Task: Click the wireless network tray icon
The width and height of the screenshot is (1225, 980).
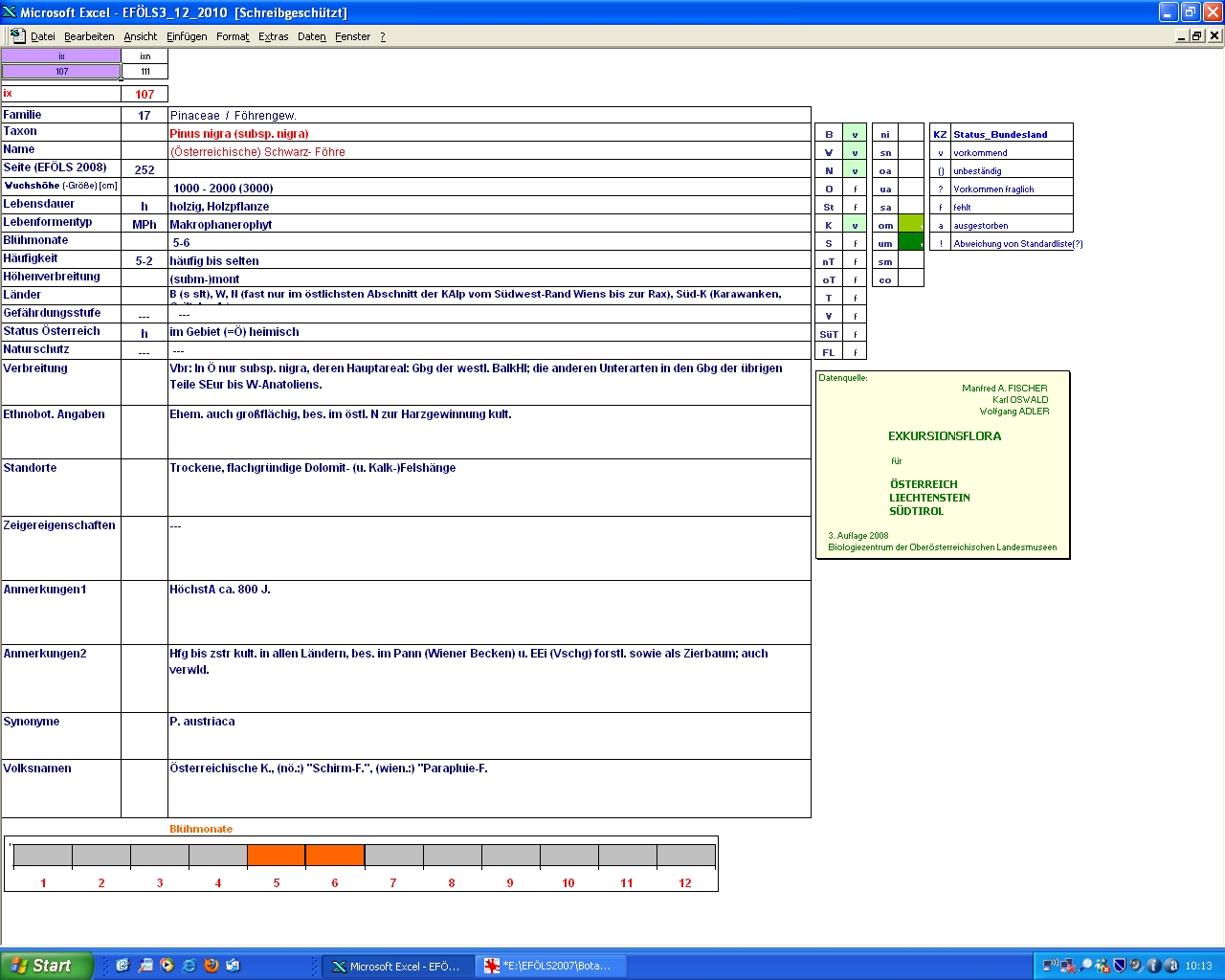Action: (1051, 966)
